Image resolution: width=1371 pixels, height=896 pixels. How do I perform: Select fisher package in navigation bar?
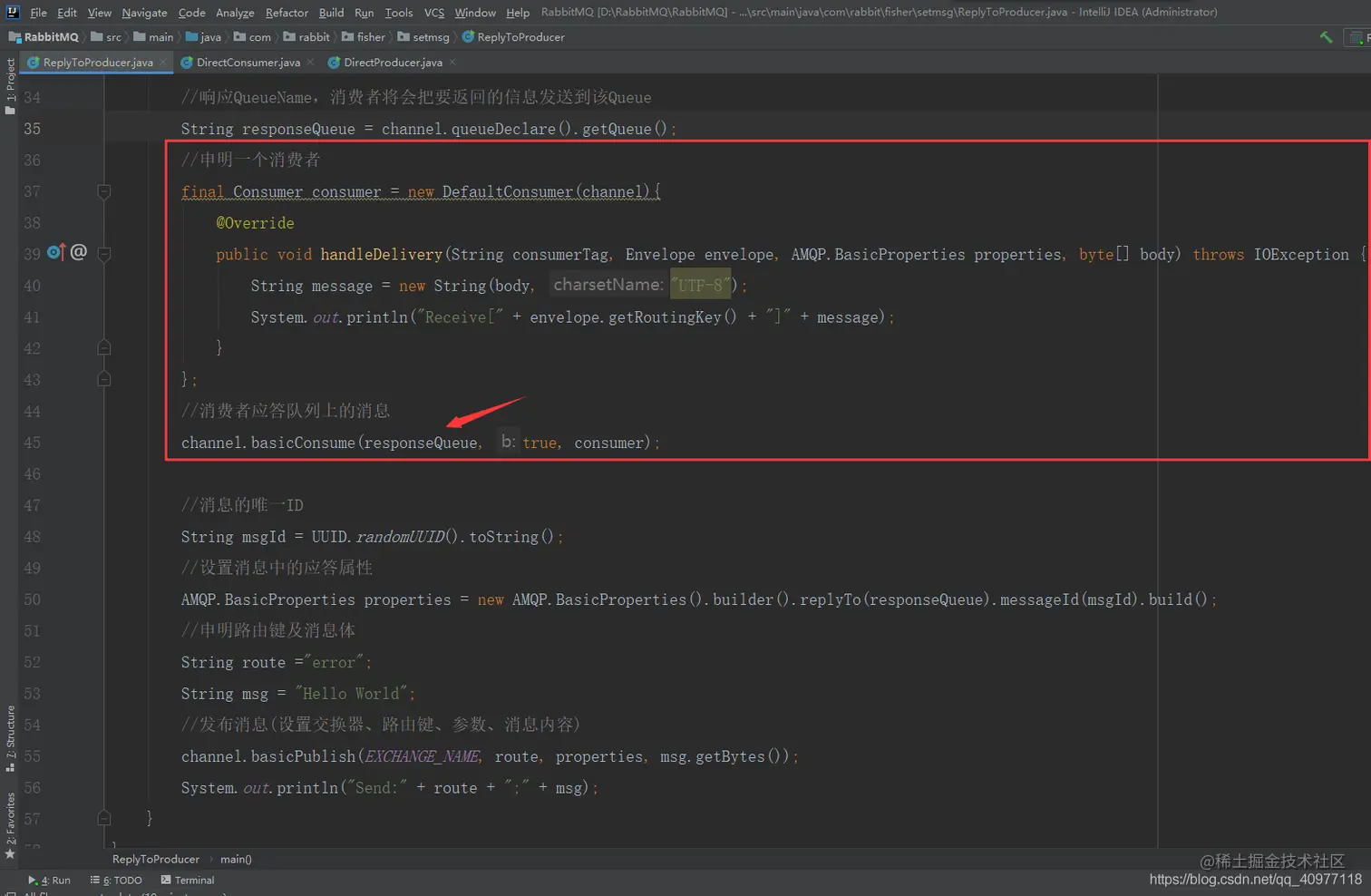point(364,37)
